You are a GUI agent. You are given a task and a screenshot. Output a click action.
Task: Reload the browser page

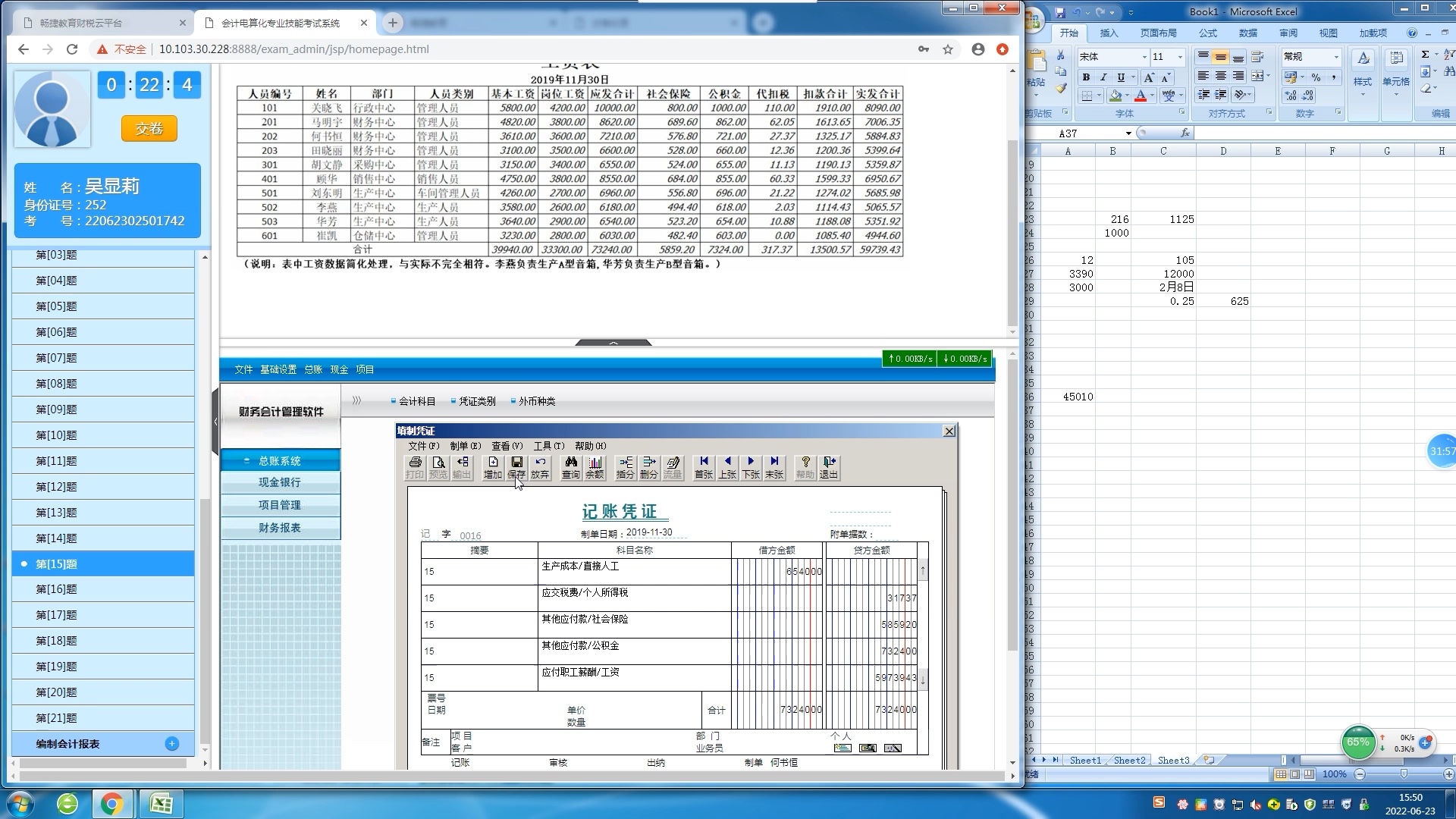(x=72, y=49)
